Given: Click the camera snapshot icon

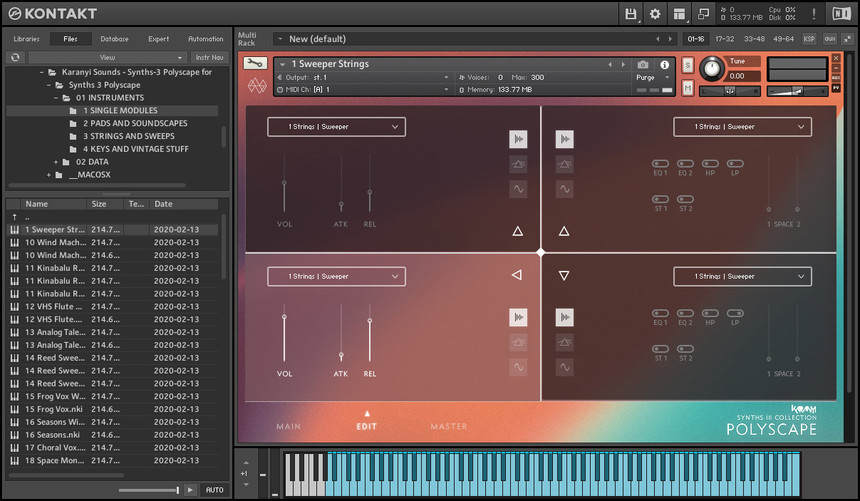Looking at the screenshot, I should click(x=643, y=65).
